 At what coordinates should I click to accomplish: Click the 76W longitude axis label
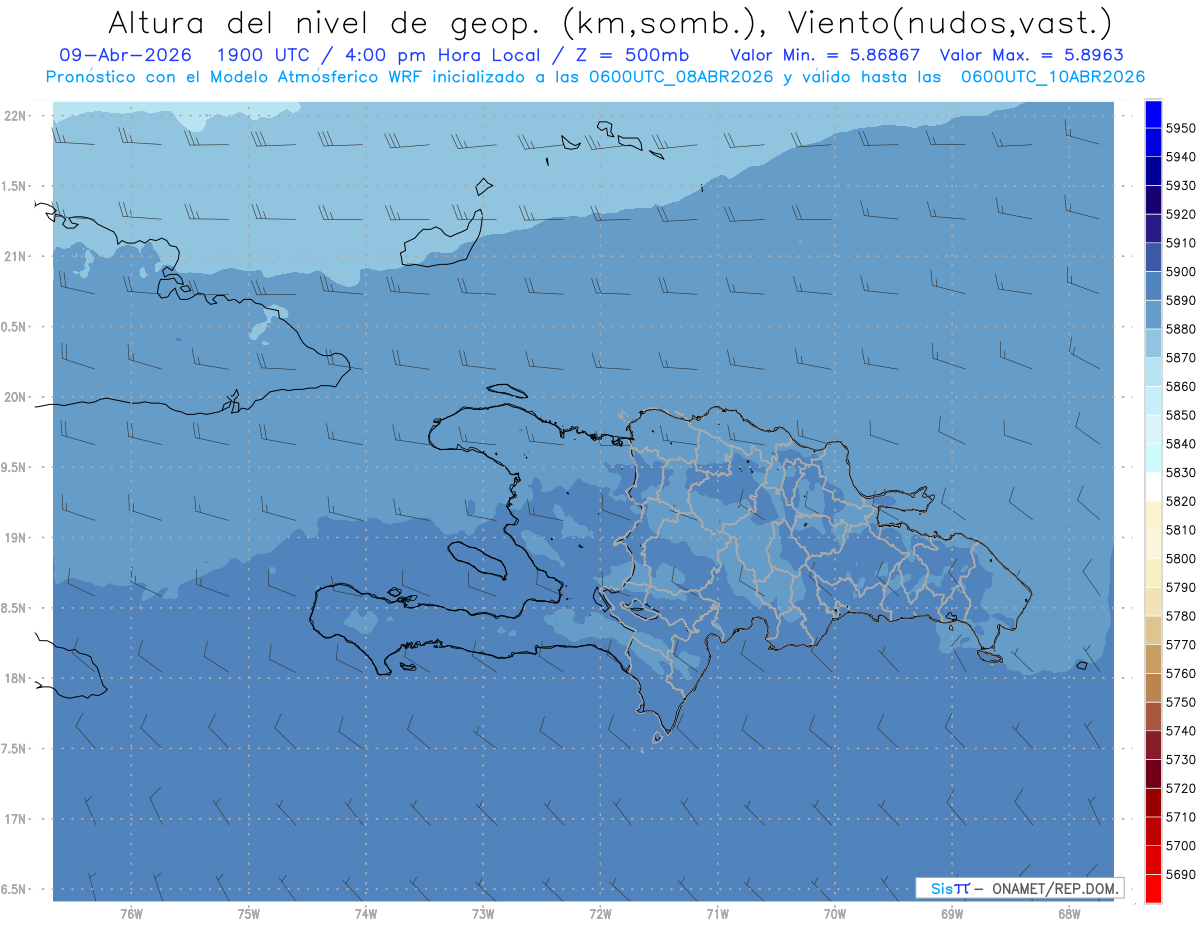(131, 913)
